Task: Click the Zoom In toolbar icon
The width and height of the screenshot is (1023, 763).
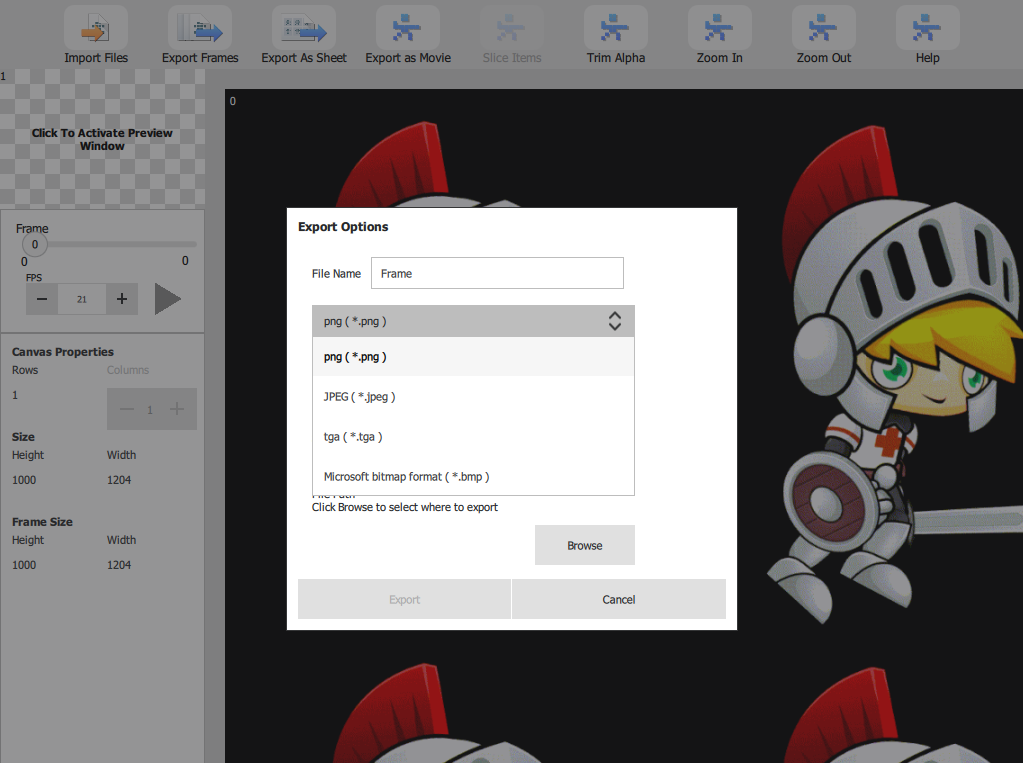Action: coord(720,28)
